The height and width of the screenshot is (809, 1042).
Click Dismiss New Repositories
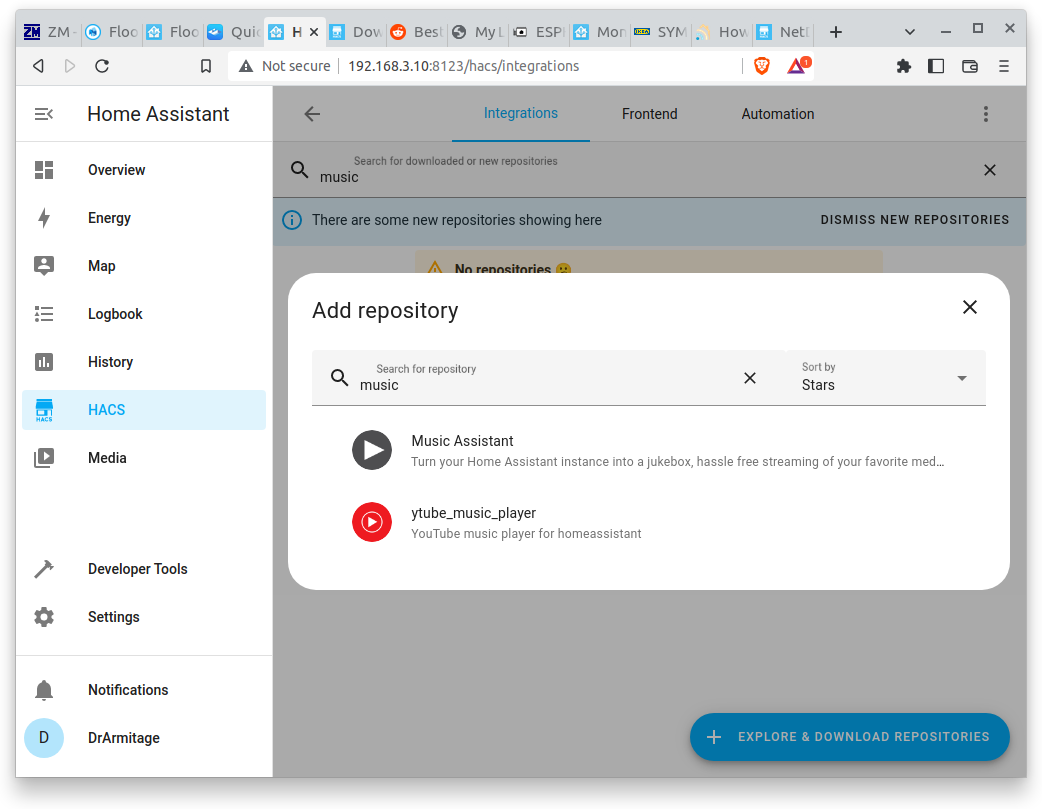(x=914, y=220)
